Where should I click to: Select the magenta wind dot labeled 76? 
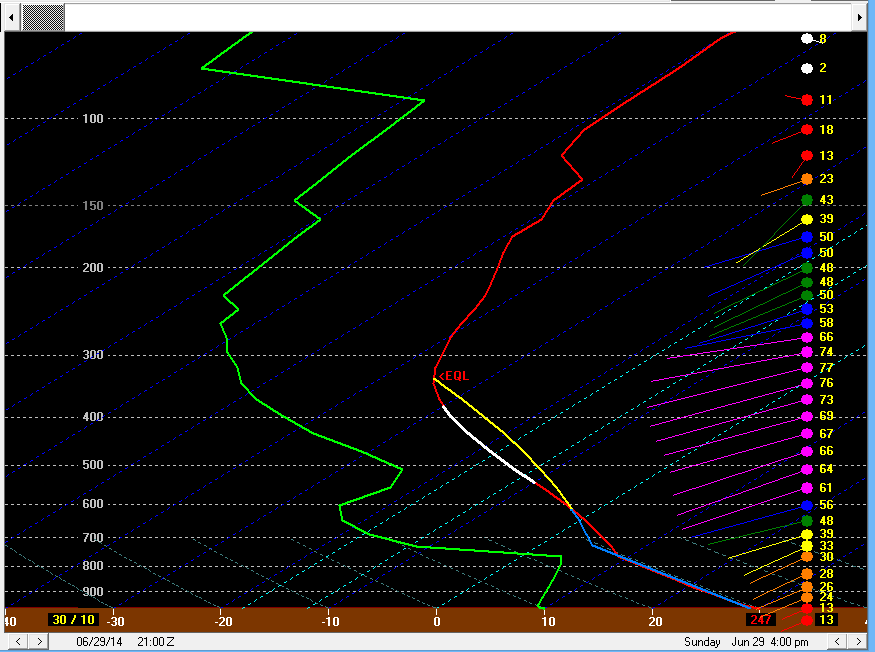point(807,383)
